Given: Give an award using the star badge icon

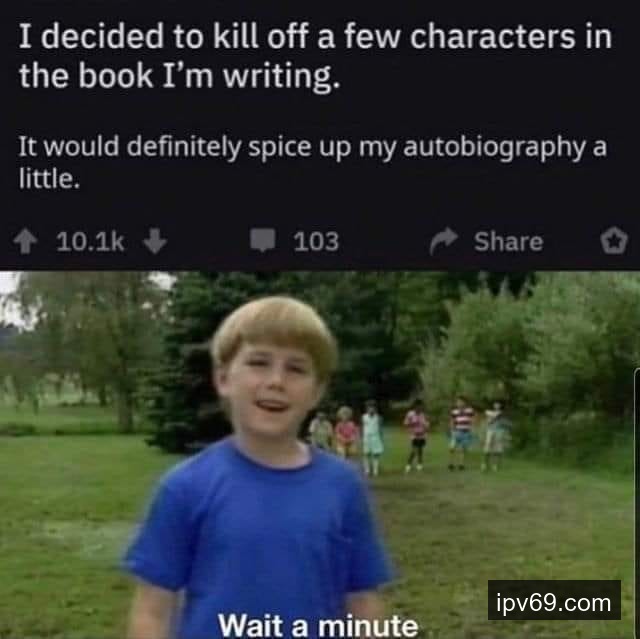Looking at the screenshot, I should (x=614, y=241).
